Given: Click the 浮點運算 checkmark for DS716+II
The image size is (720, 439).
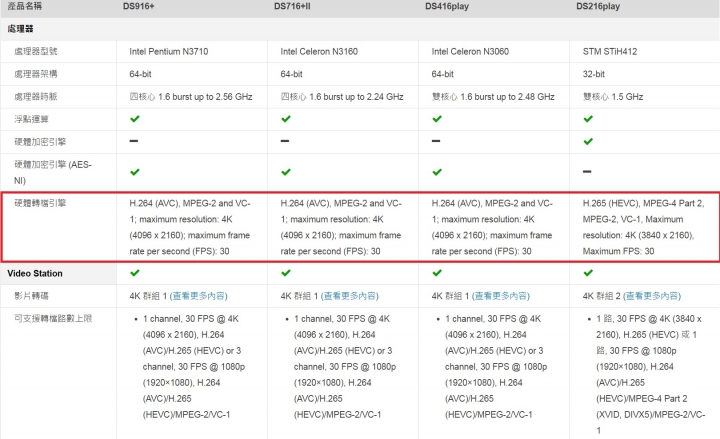Looking at the screenshot, I should (286, 119).
